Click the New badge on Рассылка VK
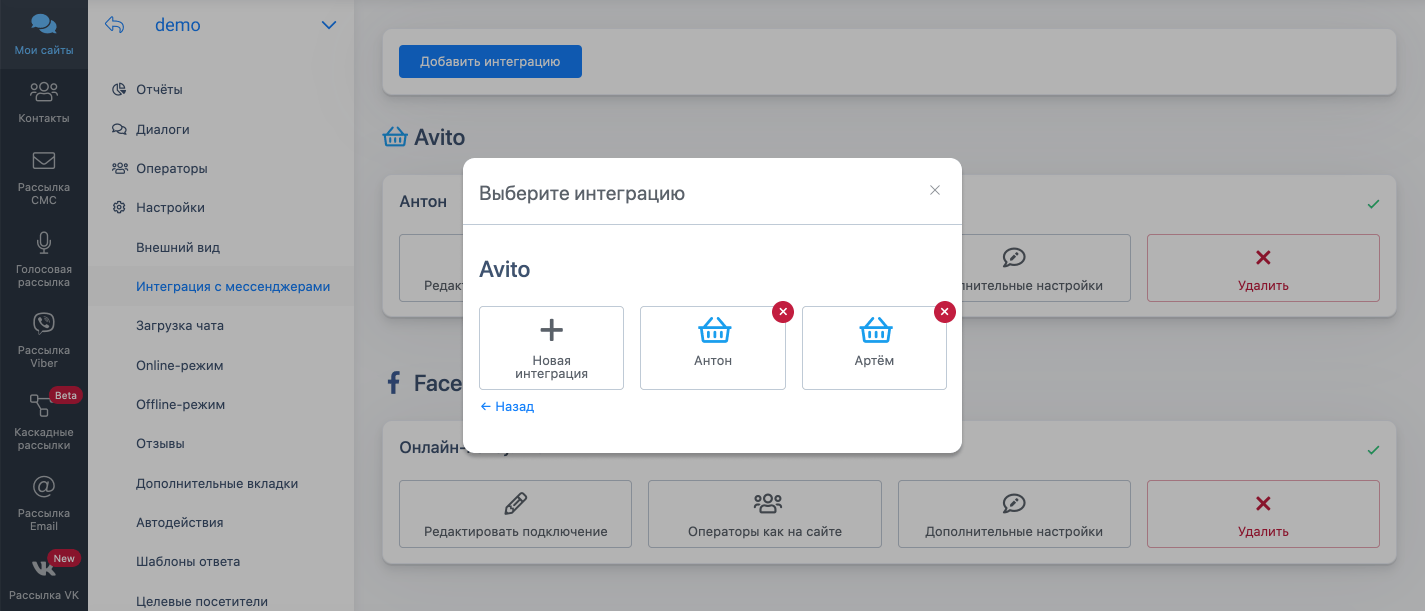The height and width of the screenshot is (611, 1425). pos(65,558)
